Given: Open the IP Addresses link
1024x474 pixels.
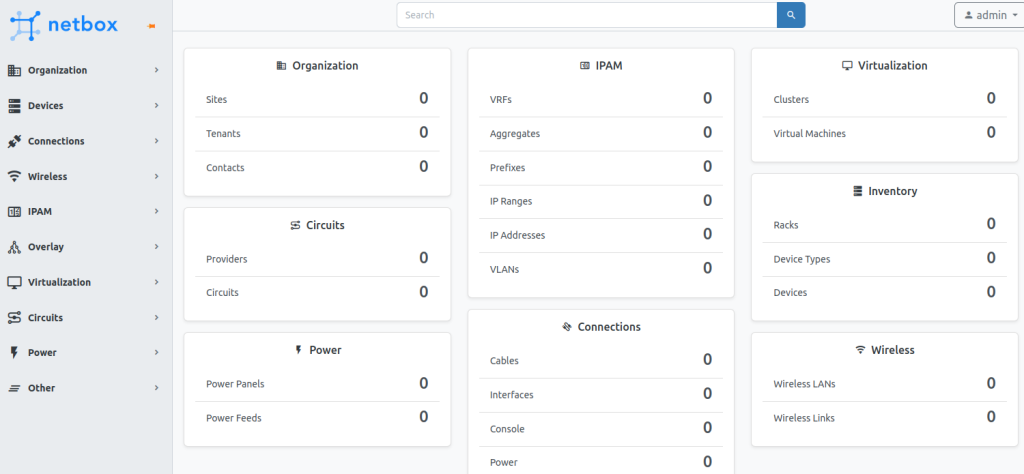Looking at the screenshot, I should point(517,235).
